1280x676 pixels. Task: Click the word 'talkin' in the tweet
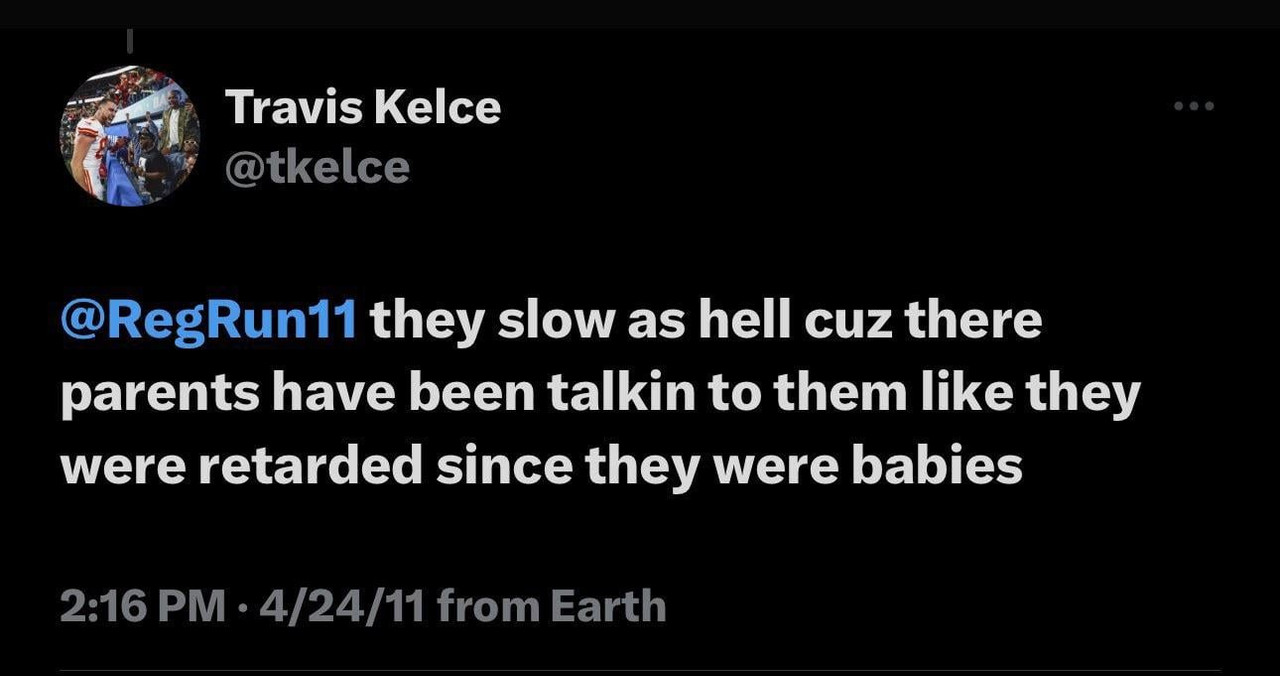(x=620, y=394)
